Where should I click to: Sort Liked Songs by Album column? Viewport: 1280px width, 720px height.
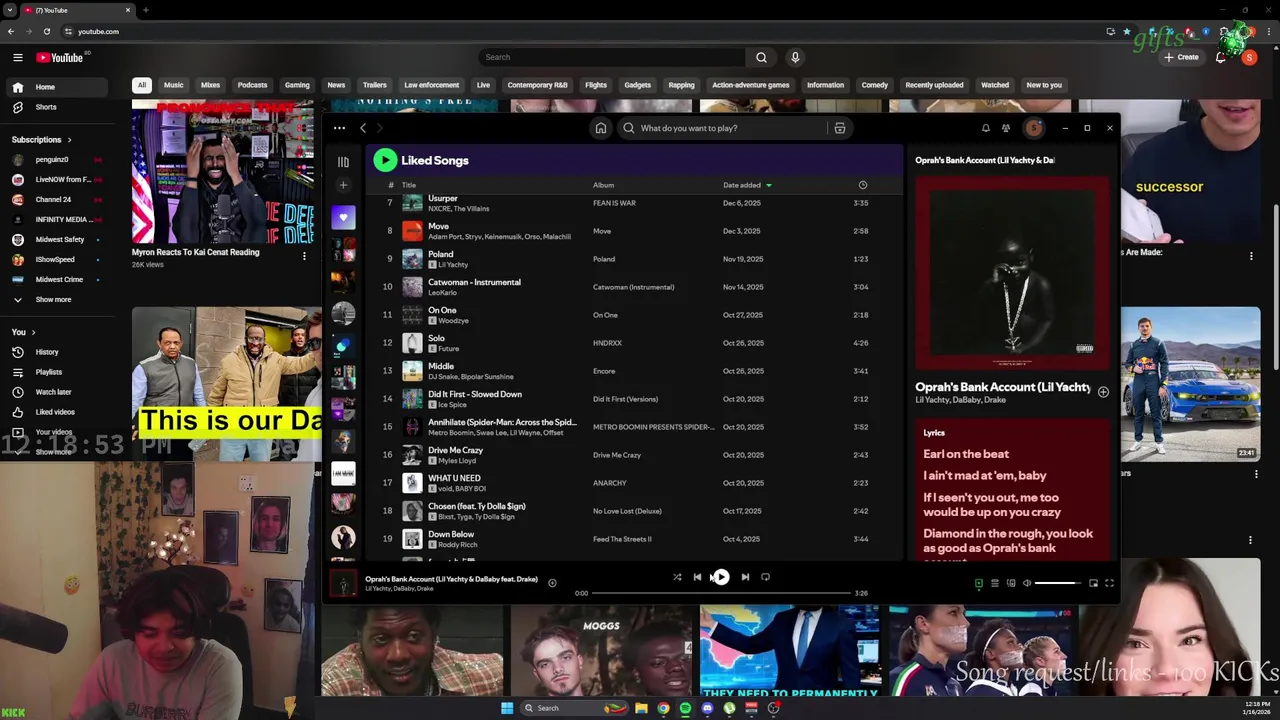(x=603, y=185)
